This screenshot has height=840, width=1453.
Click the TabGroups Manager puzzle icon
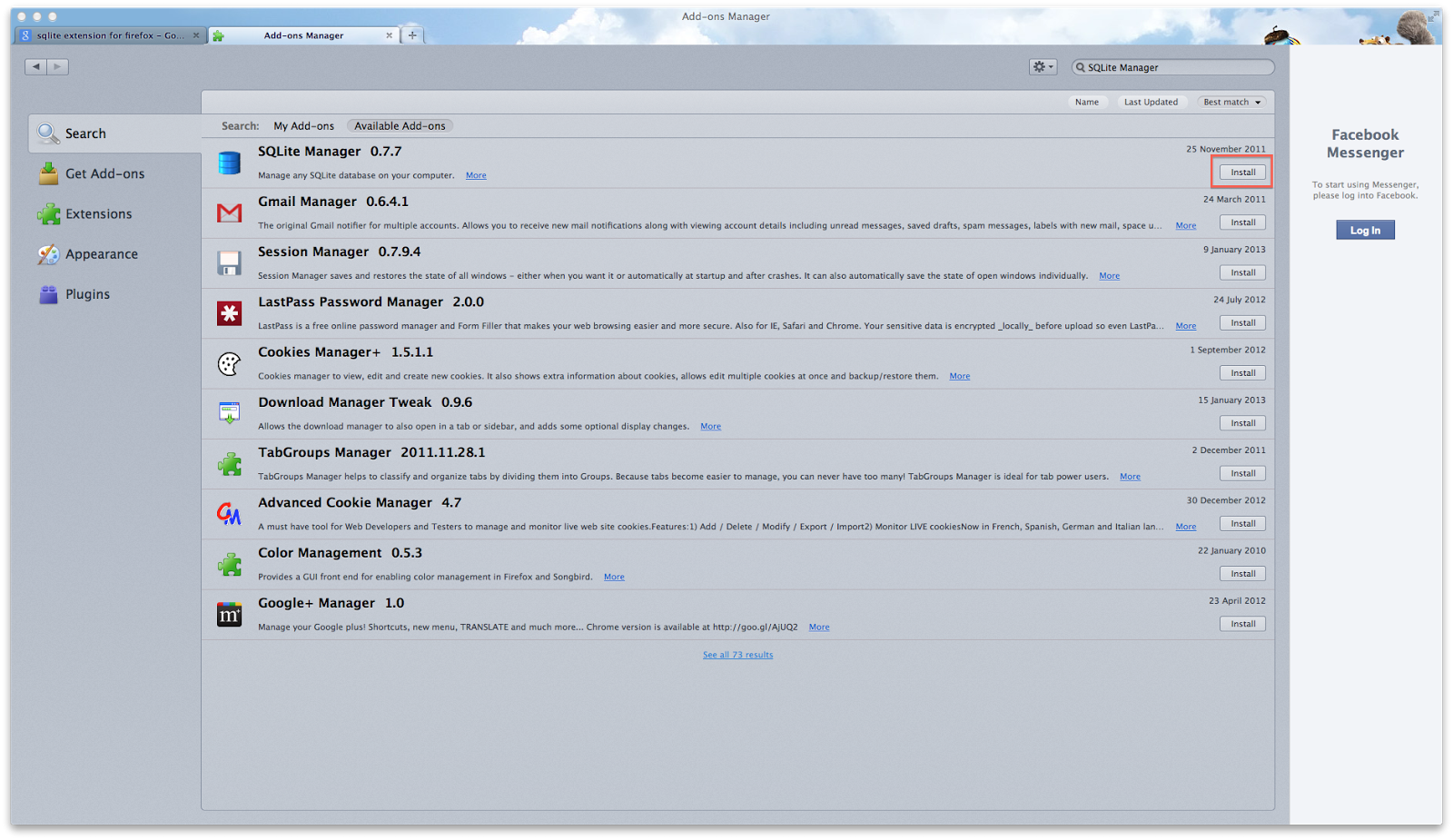(x=229, y=464)
